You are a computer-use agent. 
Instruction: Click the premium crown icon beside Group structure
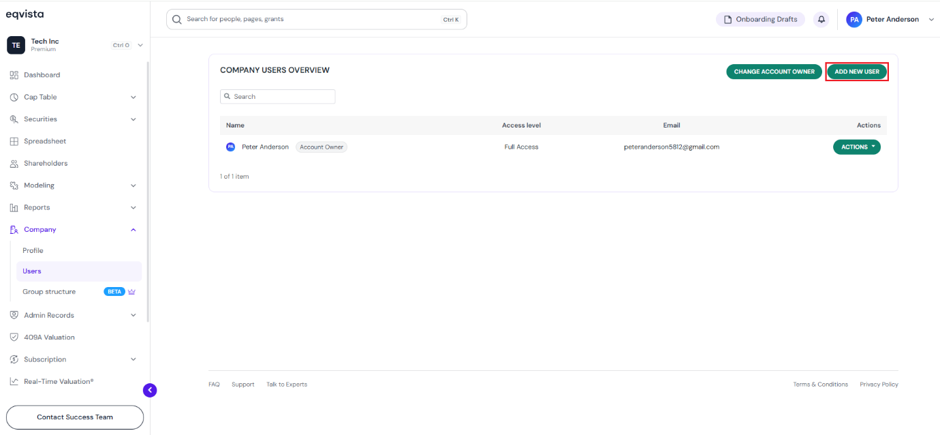(x=132, y=292)
